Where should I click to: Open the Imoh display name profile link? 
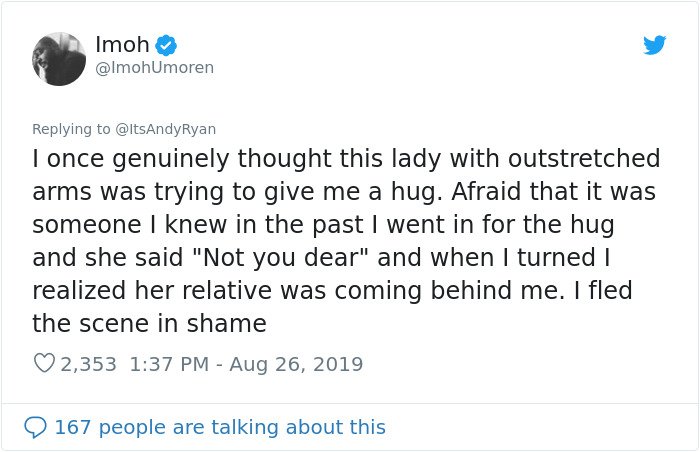coord(122,45)
